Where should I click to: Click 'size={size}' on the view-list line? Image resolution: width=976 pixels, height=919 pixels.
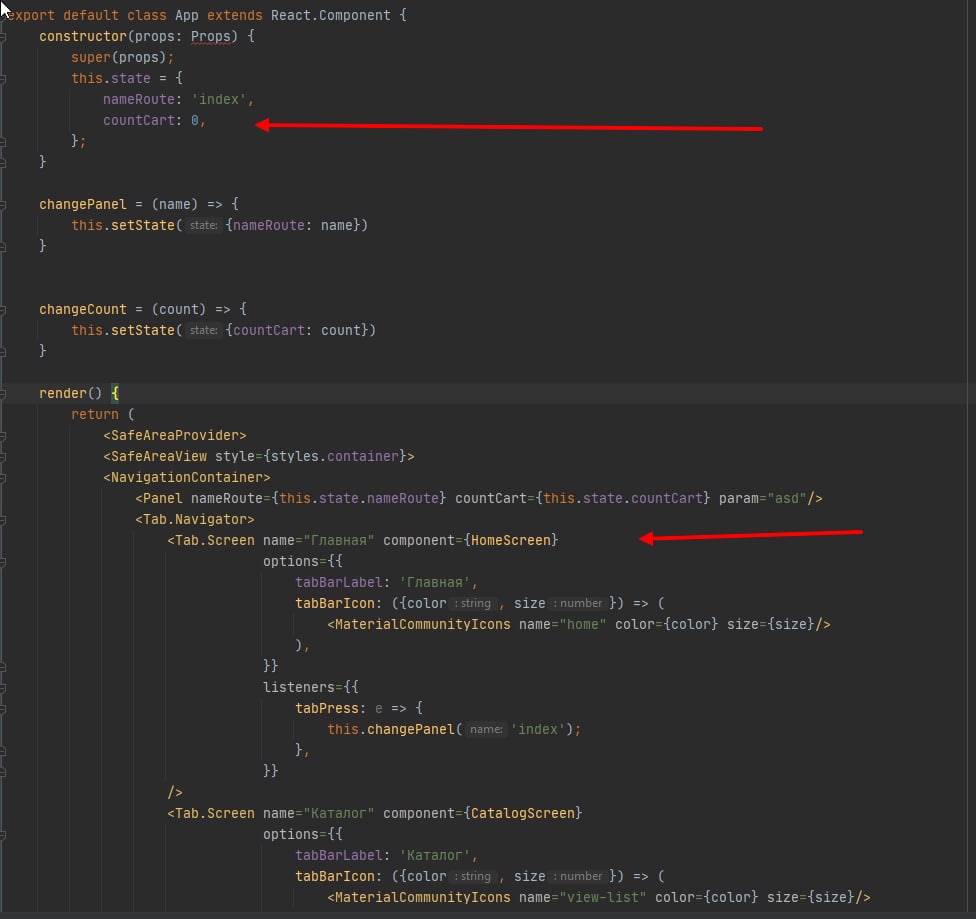811,897
